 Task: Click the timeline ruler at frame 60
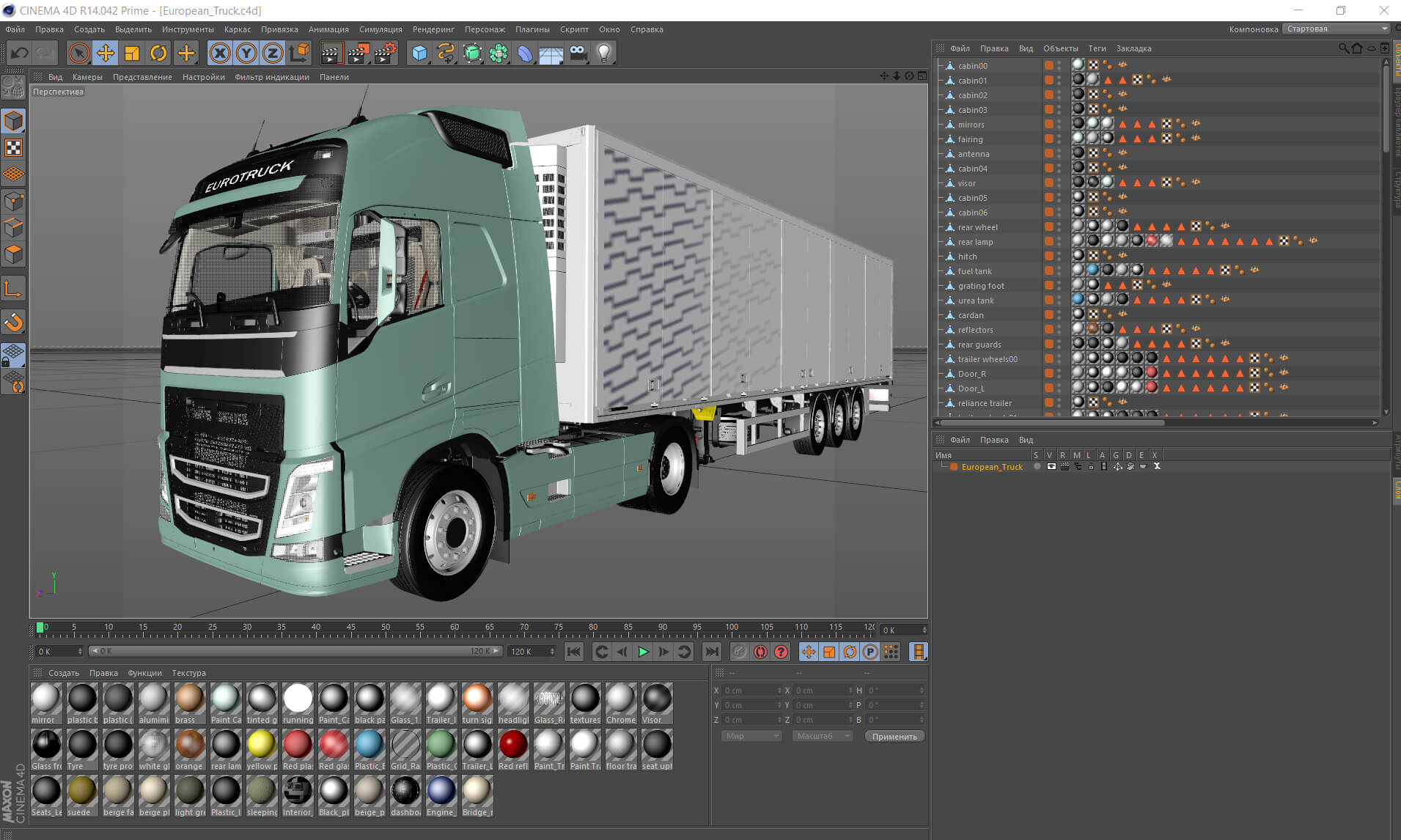[x=455, y=628]
